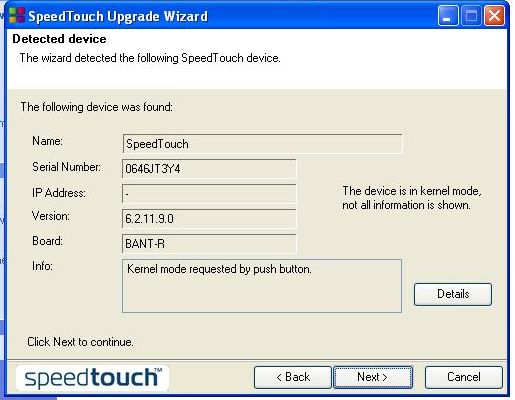Open device Details
This screenshot has width=515, height=400.
(453, 294)
